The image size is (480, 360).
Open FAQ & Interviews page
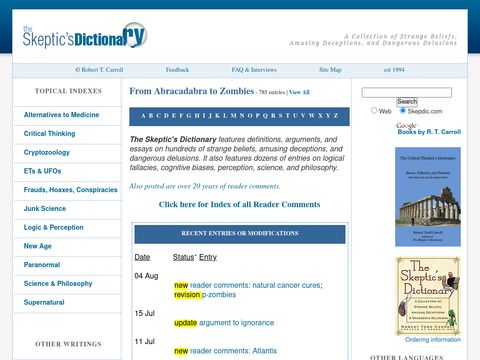tap(254, 70)
